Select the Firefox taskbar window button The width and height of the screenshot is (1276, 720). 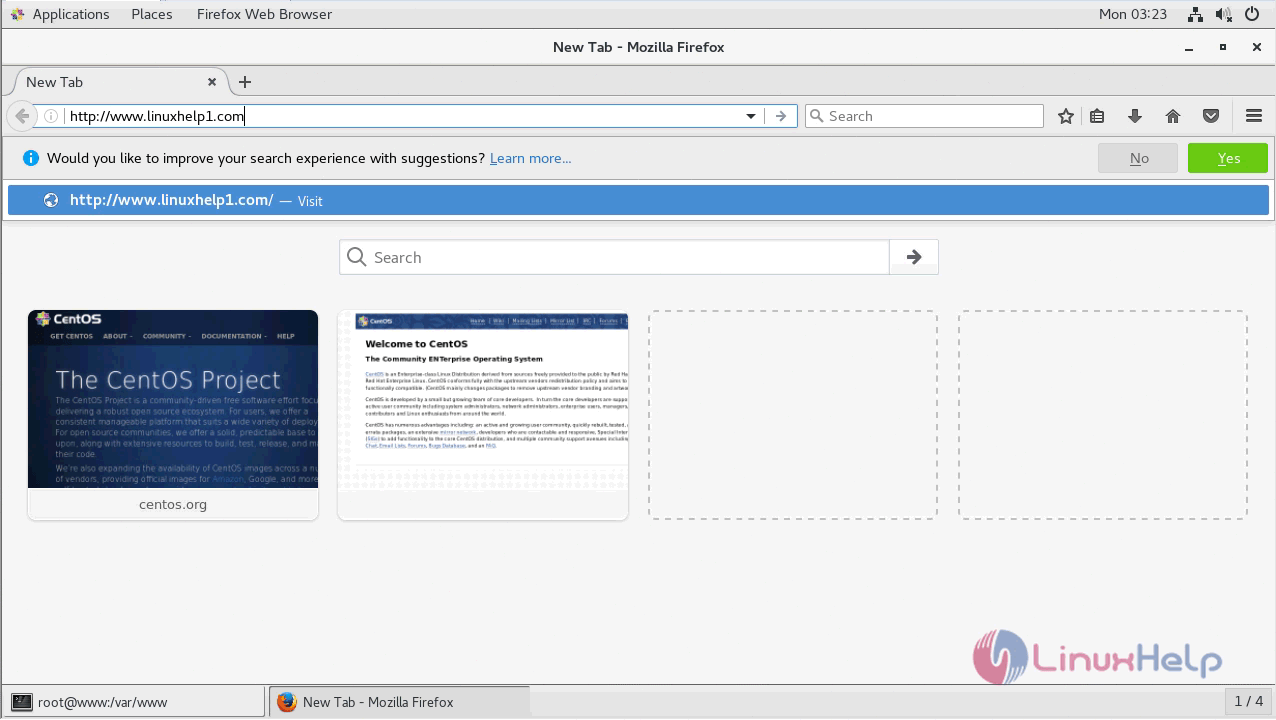(x=399, y=702)
